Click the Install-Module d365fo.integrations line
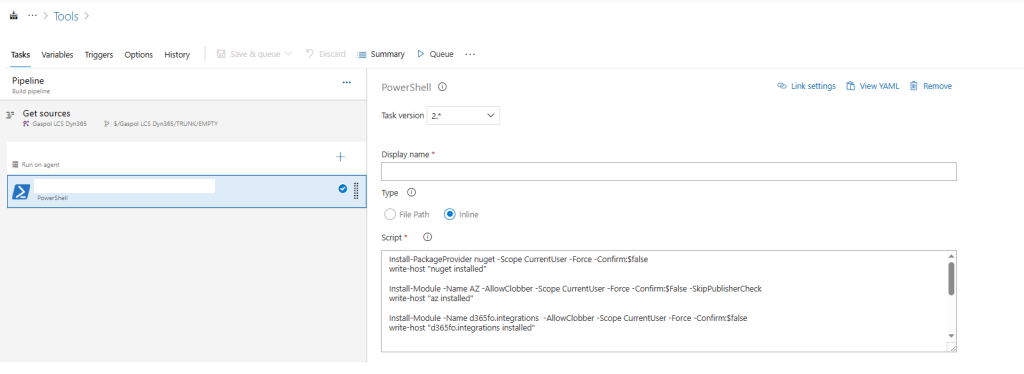Screen dimensions: 1024x374 pos(568,318)
